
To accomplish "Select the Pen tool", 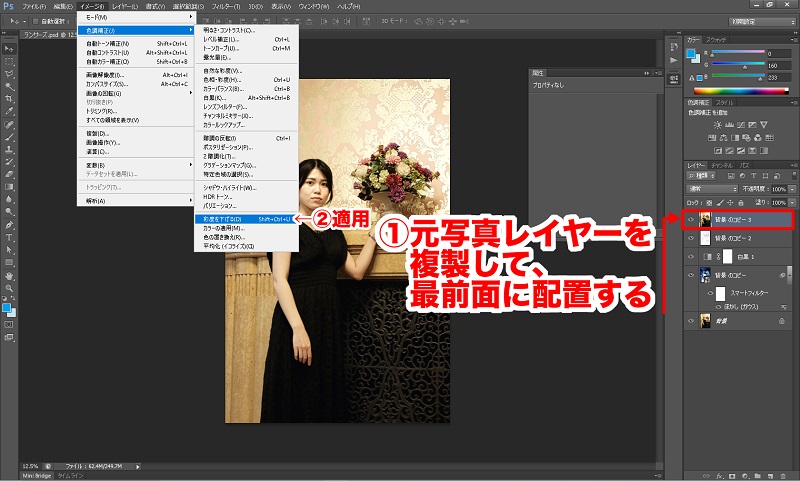I will [x=9, y=225].
